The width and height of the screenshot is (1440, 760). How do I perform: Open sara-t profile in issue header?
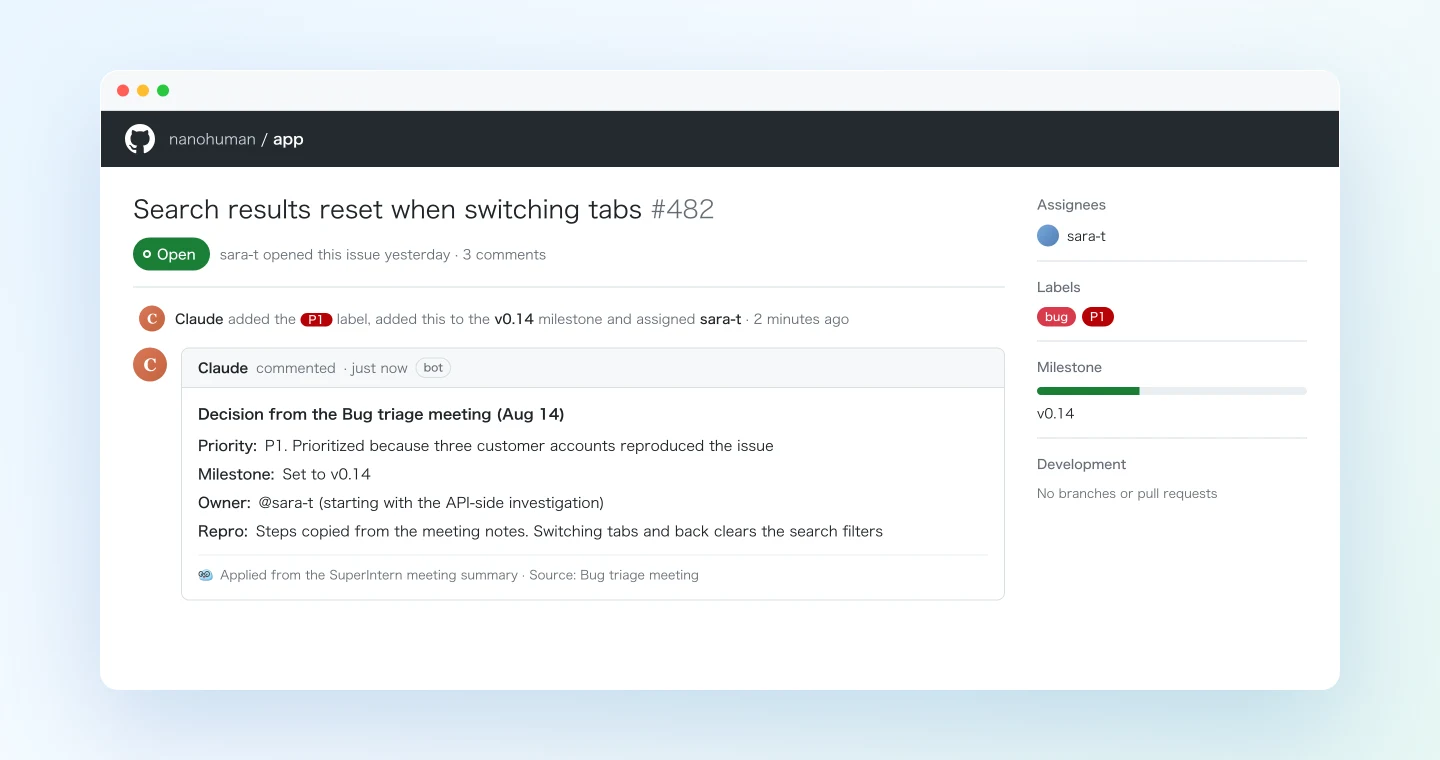pos(239,255)
